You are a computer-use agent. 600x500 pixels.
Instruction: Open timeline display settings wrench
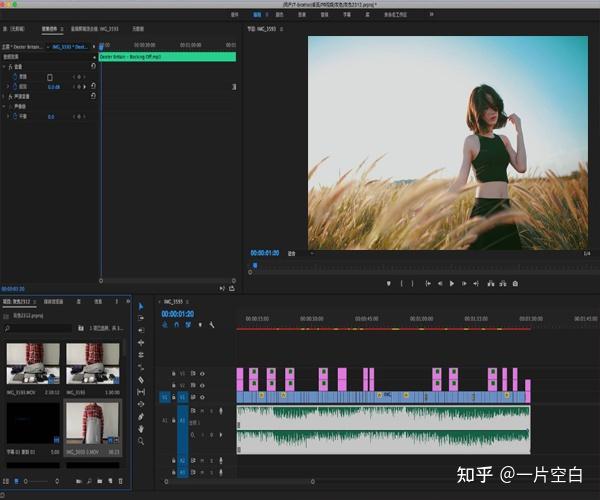pyautogui.click(x=212, y=325)
